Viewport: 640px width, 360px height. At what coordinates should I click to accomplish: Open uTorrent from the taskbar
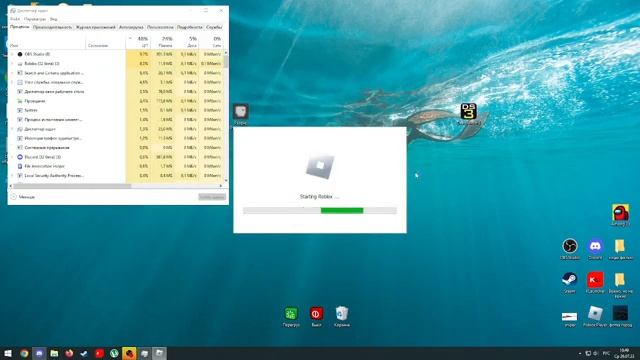click(x=114, y=353)
